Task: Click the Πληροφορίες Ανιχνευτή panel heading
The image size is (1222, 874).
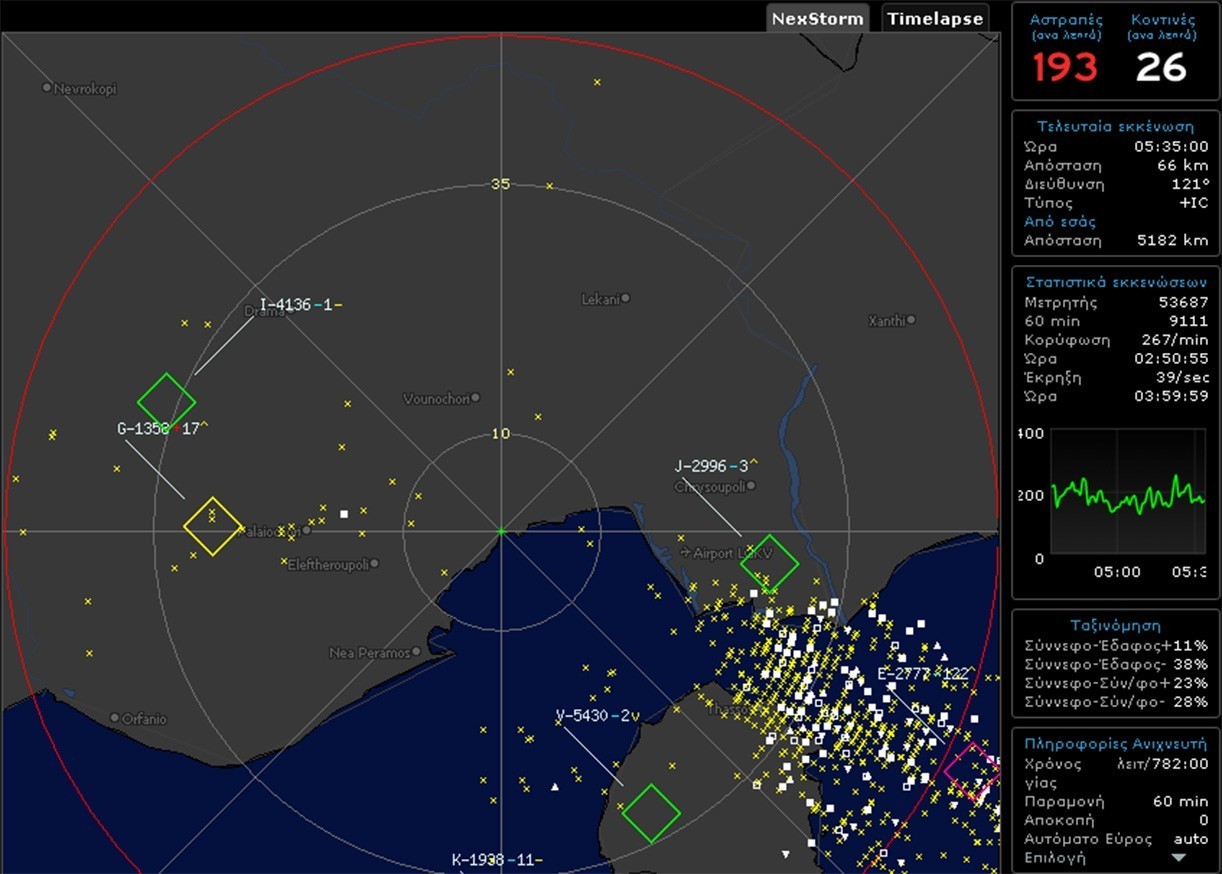Action: point(1116,744)
